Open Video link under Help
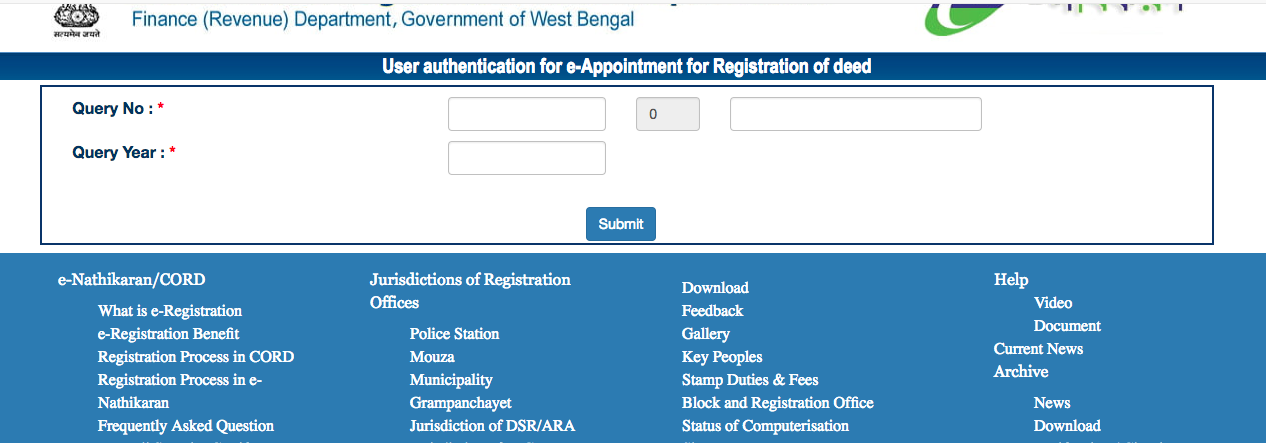Screen dimensions: 1266x443 click(1053, 303)
